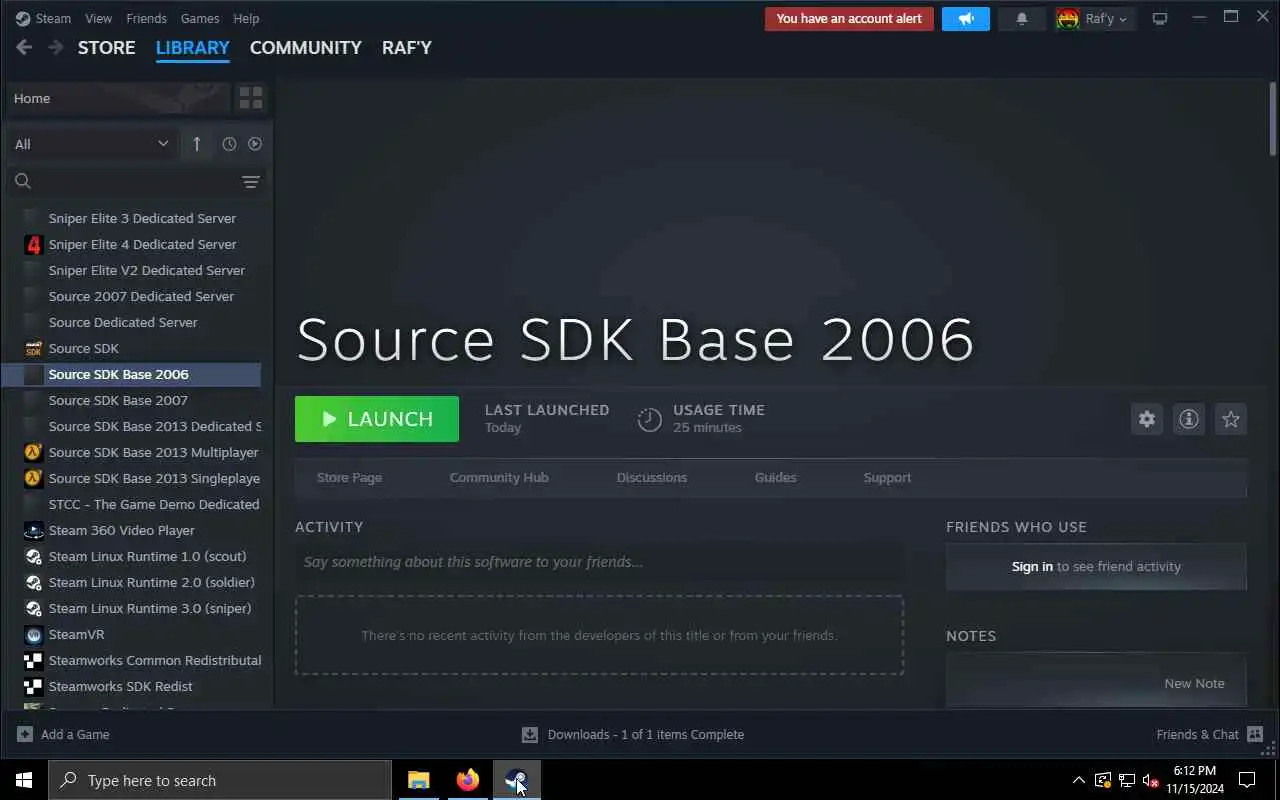Go to the STORE tab

tap(106, 47)
